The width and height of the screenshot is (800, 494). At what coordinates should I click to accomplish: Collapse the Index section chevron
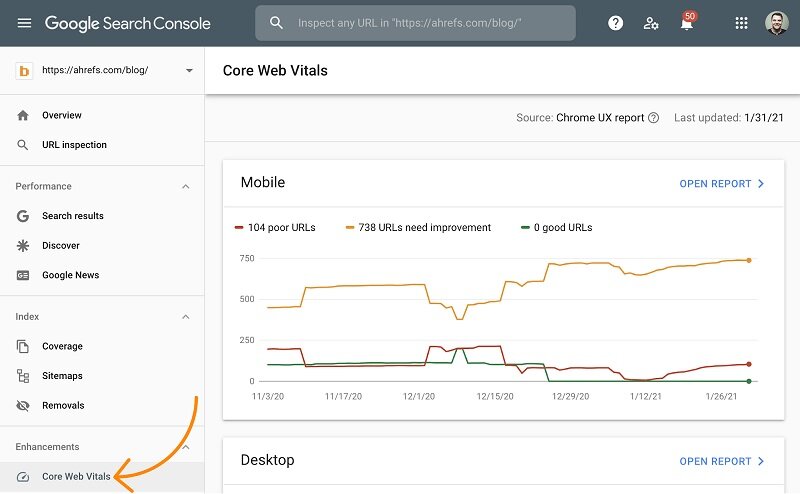[186, 317]
